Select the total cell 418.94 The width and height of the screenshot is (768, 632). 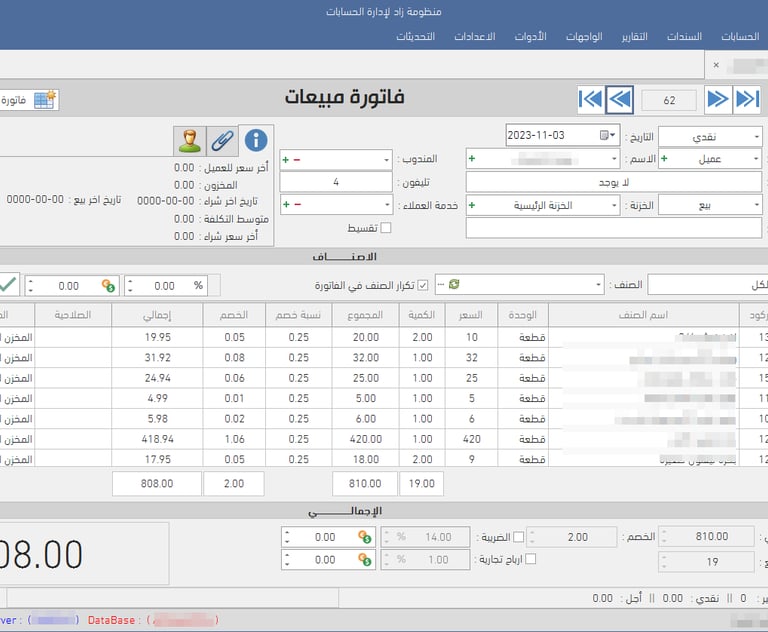click(157, 439)
